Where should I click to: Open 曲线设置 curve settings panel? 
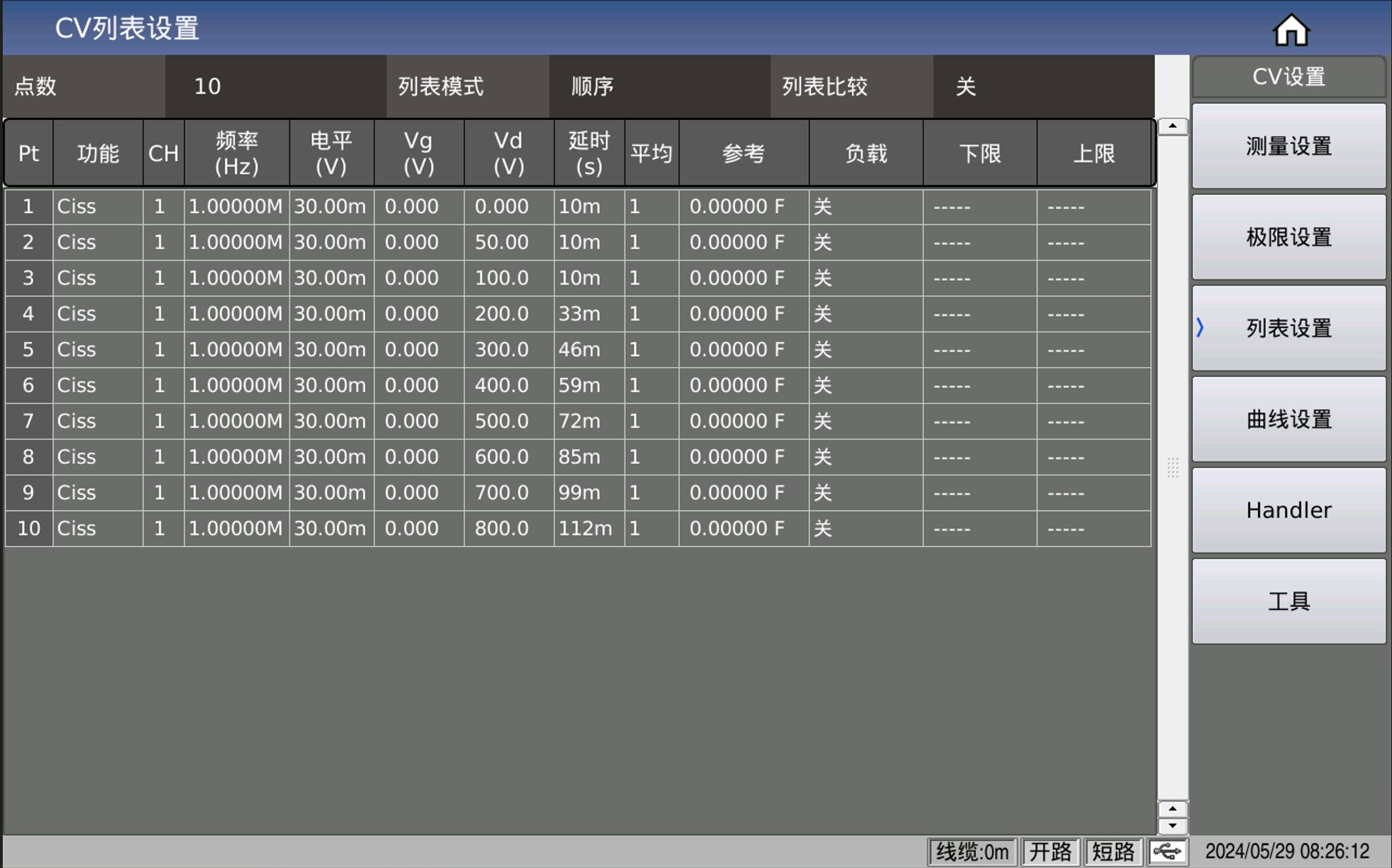[x=1288, y=419]
